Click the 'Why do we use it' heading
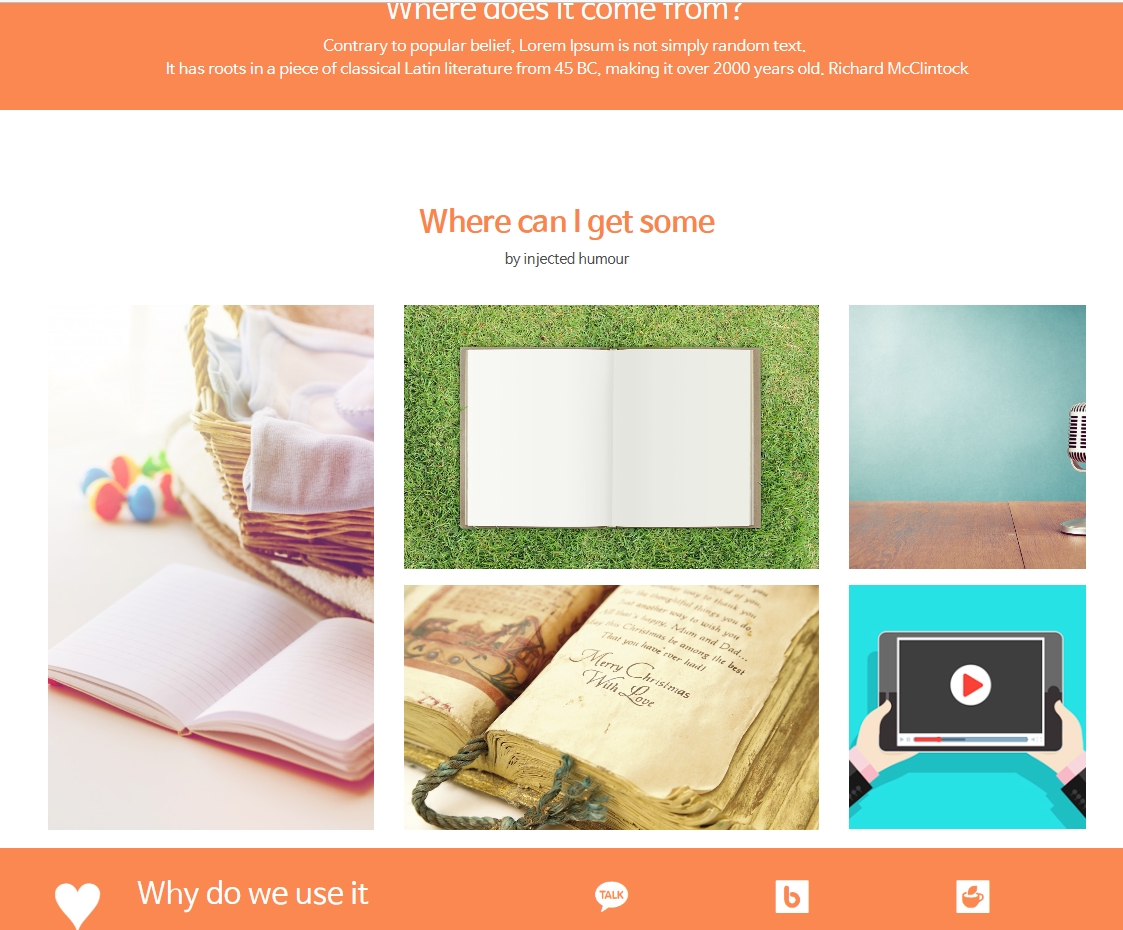The image size is (1123, 930). coord(253,893)
